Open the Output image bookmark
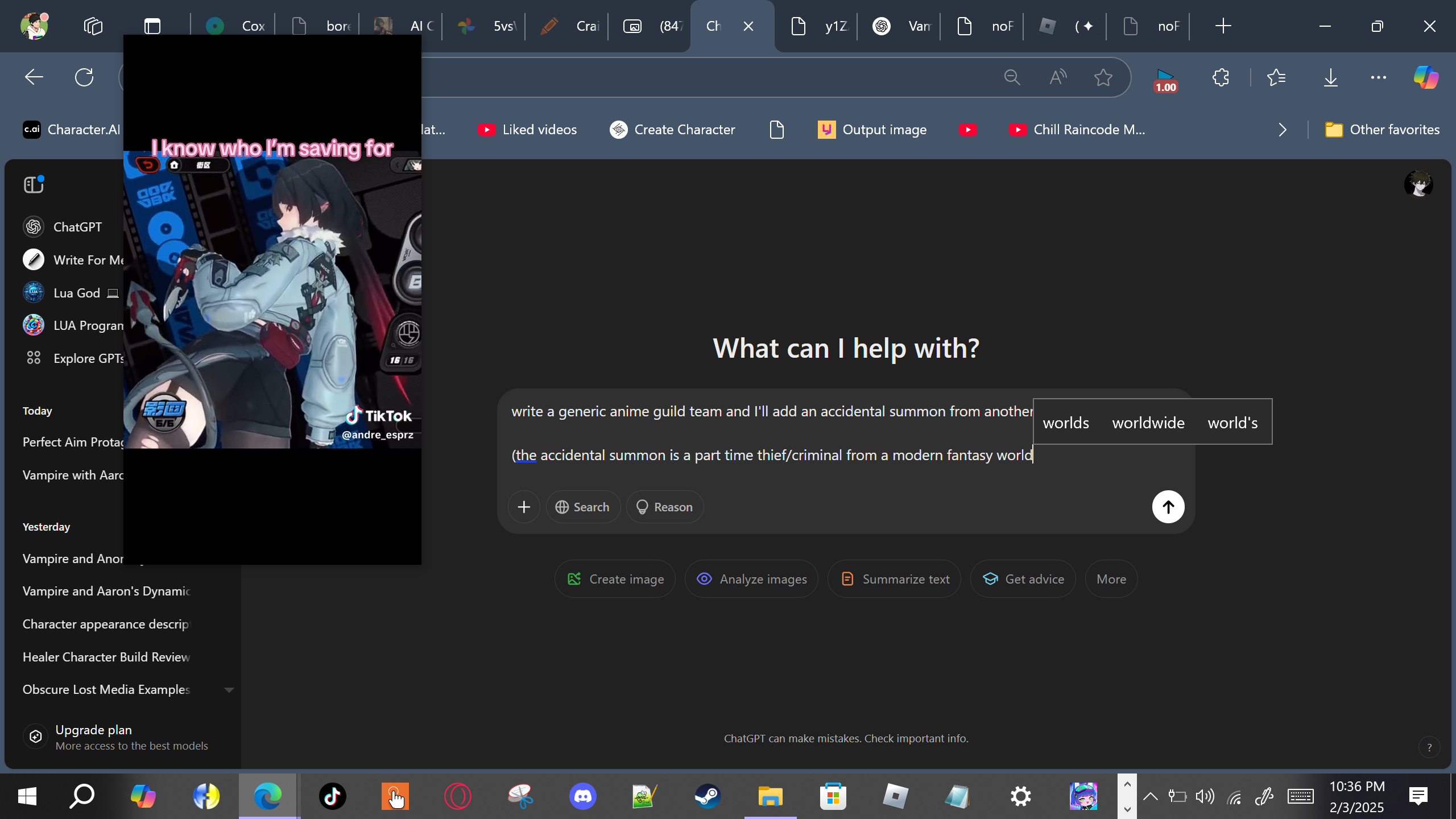The image size is (1456, 819). click(x=872, y=130)
